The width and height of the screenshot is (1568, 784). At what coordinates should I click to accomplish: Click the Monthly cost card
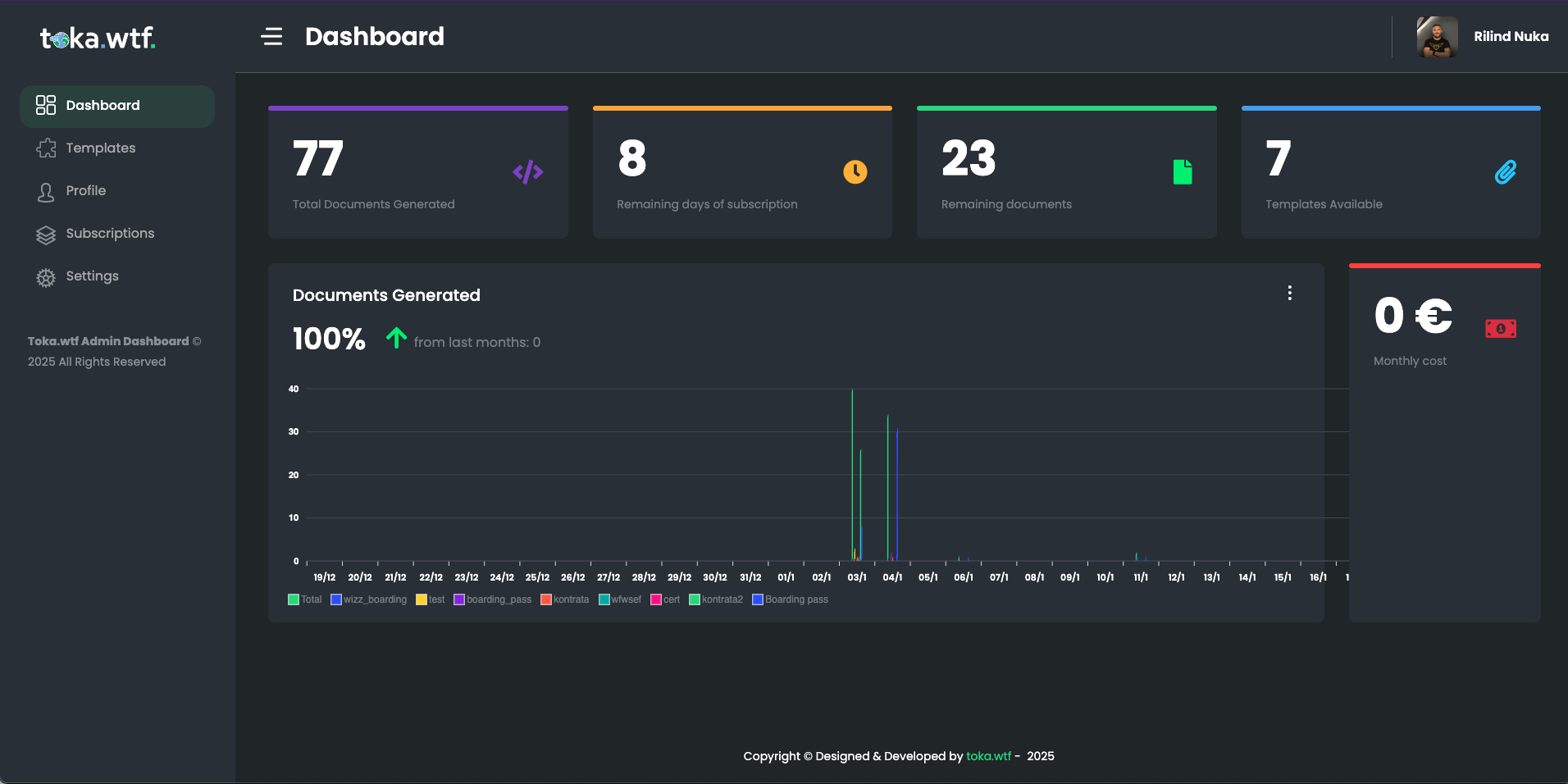click(x=1445, y=443)
